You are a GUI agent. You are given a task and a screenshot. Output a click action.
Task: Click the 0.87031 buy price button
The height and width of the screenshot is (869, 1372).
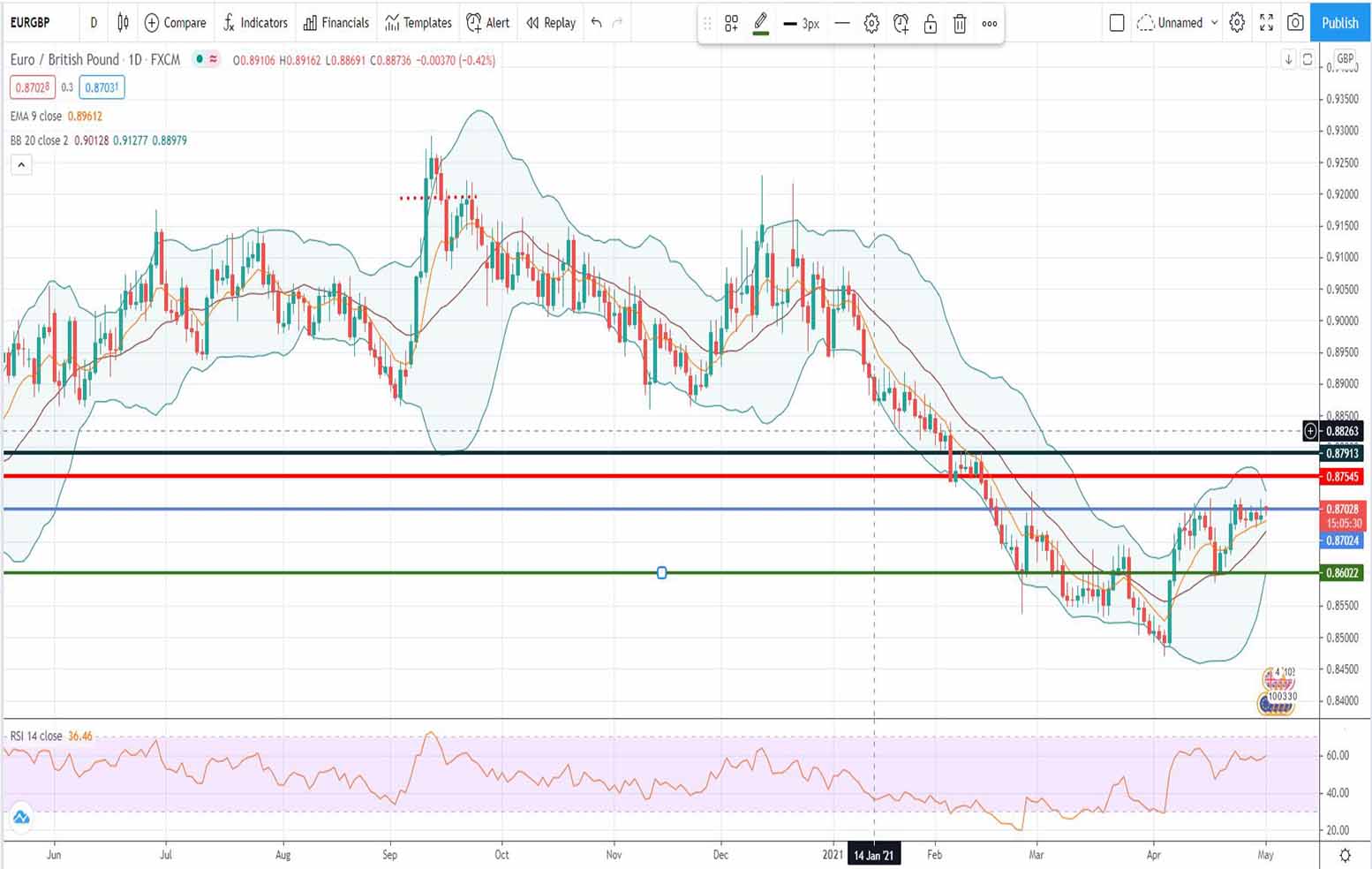click(x=100, y=87)
